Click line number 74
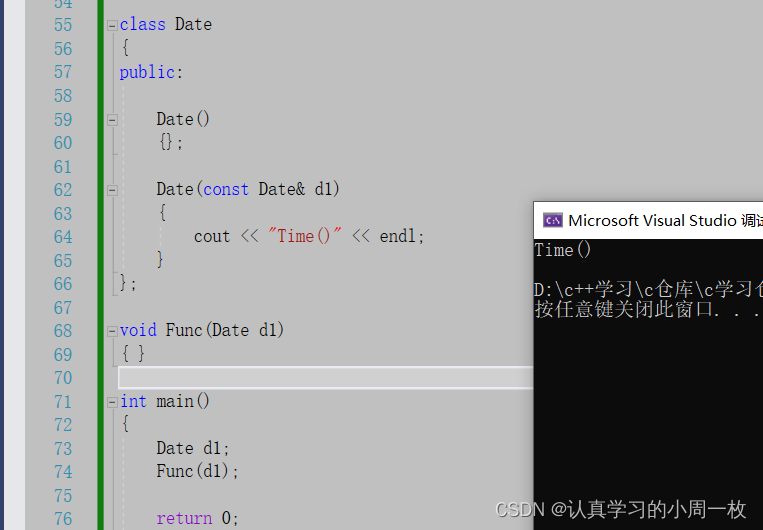Image resolution: width=763 pixels, height=530 pixels. click(63, 472)
